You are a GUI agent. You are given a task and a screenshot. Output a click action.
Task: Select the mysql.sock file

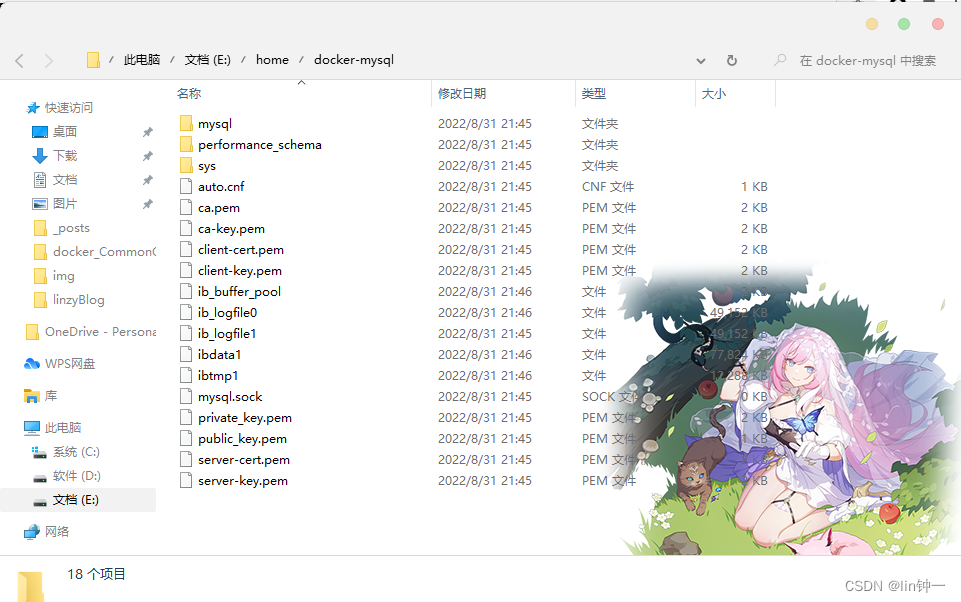229,396
